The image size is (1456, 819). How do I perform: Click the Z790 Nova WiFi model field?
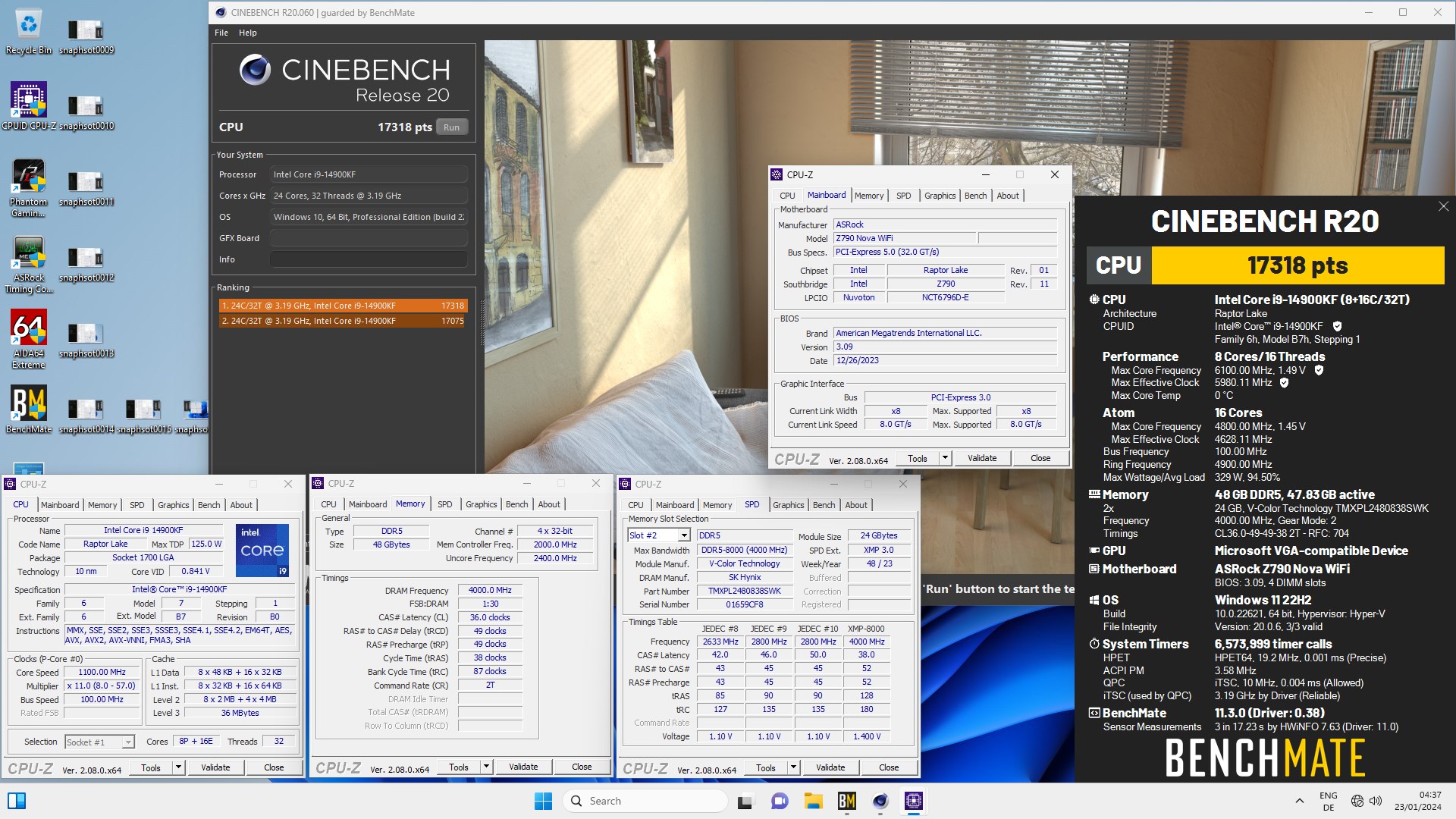[905, 238]
